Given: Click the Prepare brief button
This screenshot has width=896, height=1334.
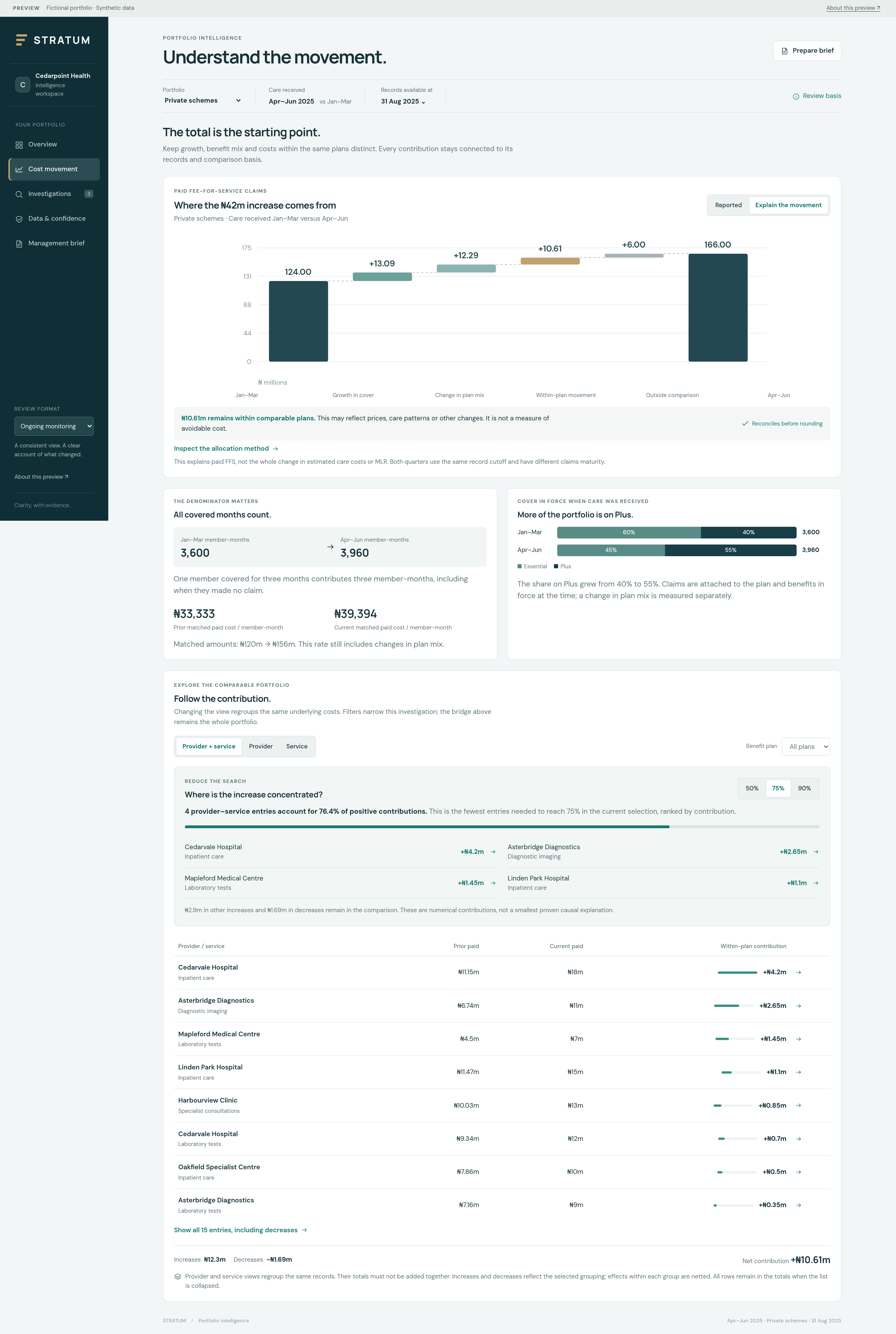Looking at the screenshot, I should tap(807, 51).
